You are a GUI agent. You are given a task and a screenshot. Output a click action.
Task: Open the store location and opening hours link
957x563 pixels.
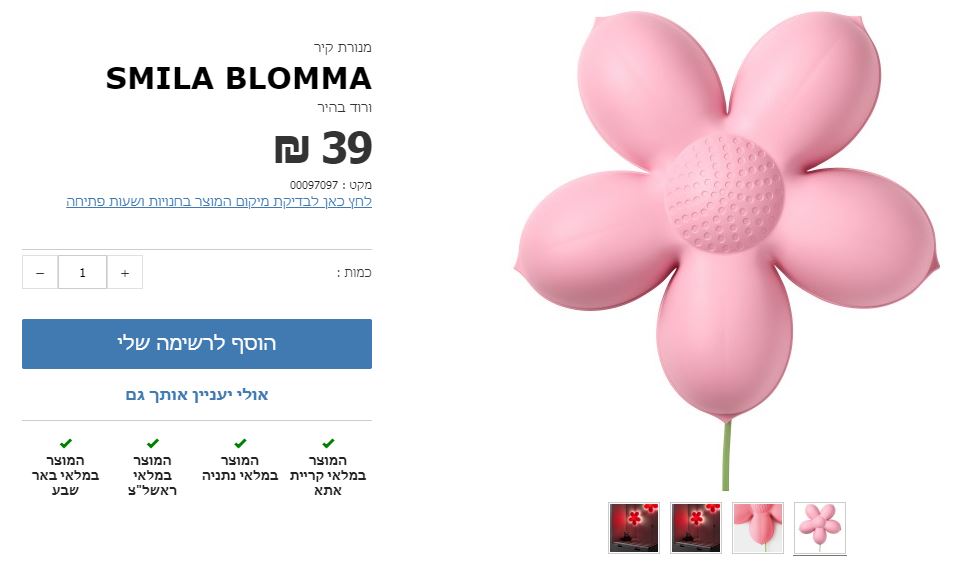pyautogui.click(x=219, y=202)
